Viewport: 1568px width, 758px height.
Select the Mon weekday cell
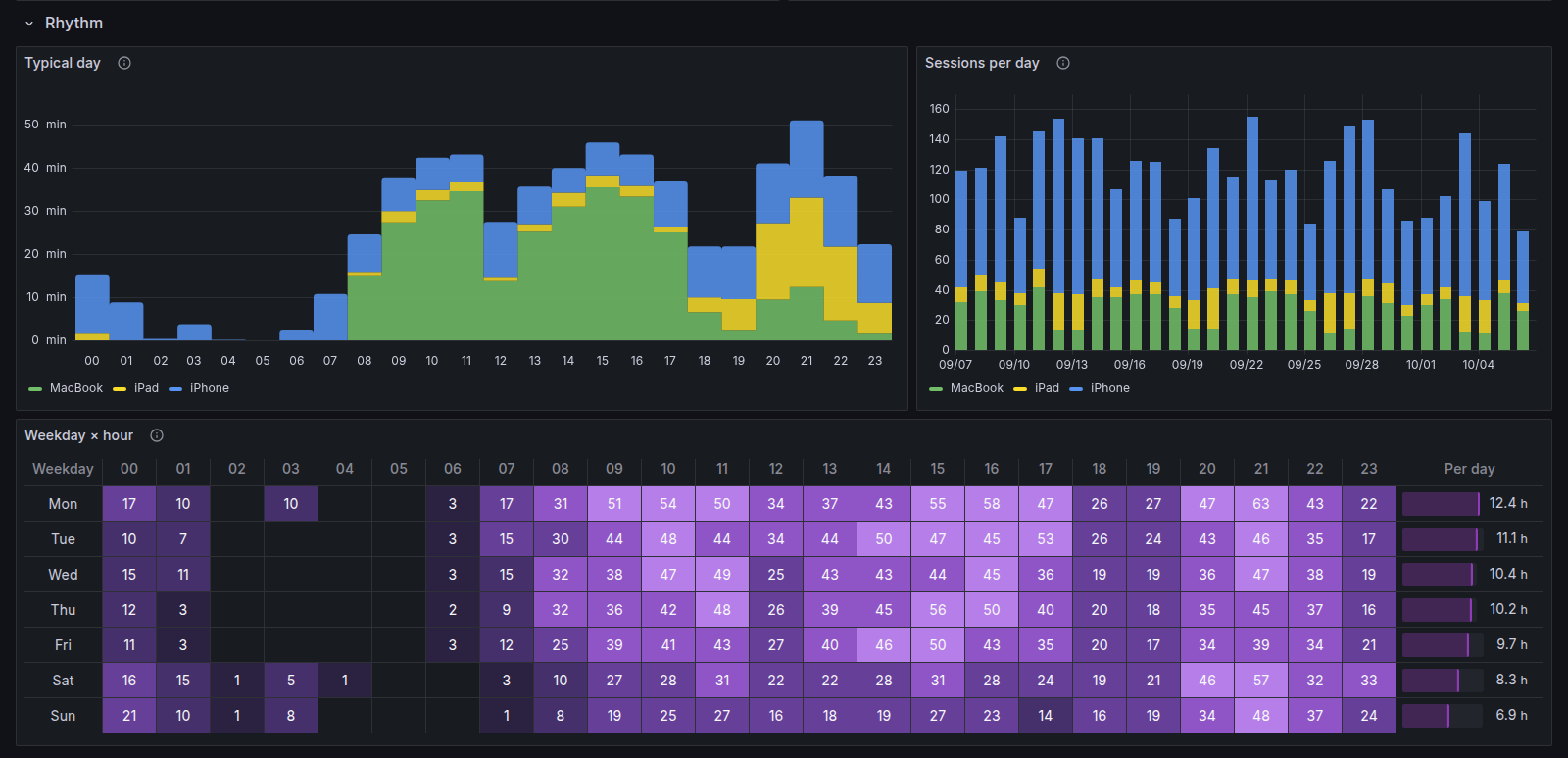tap(63, 504)
